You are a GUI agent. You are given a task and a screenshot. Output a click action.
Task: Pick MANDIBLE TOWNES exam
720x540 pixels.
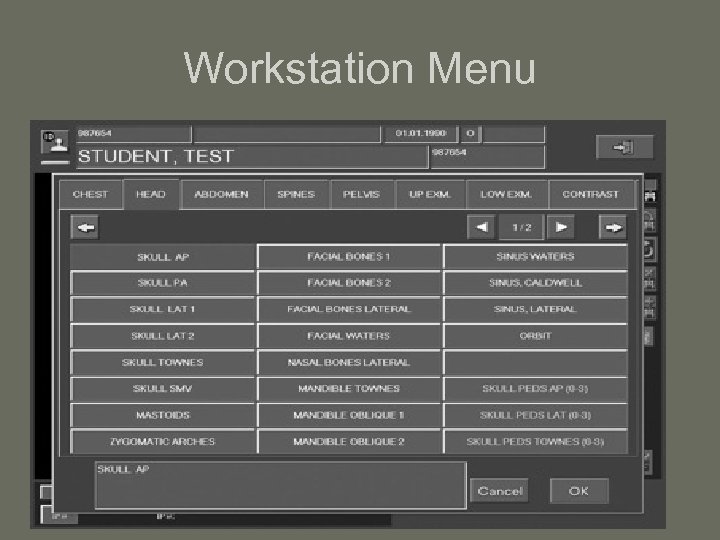pyautogui.click(x=349, y=389)
